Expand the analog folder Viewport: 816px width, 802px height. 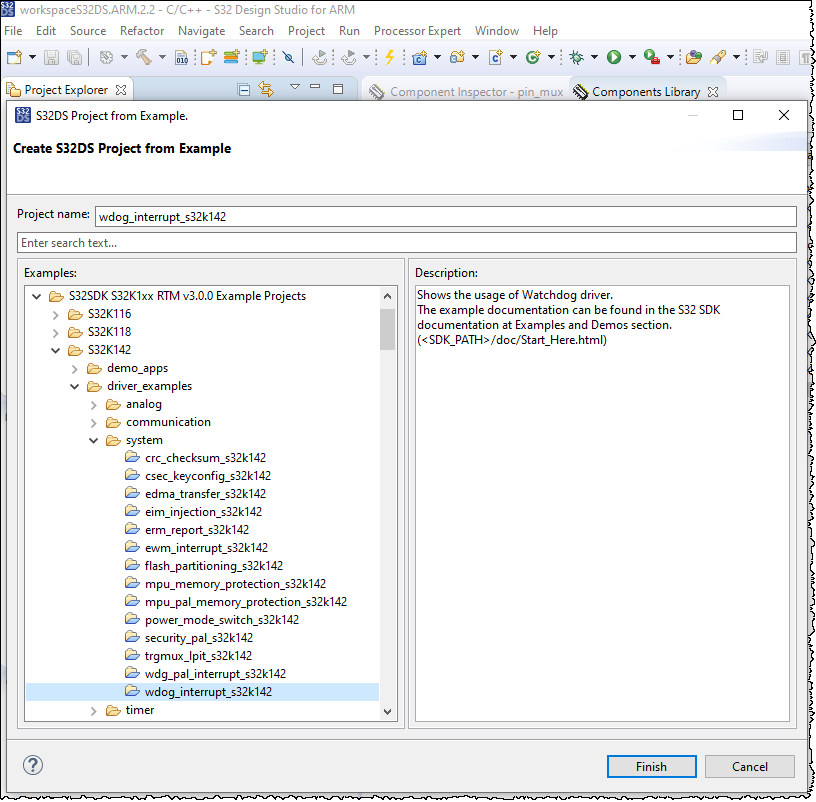(94, 405)
